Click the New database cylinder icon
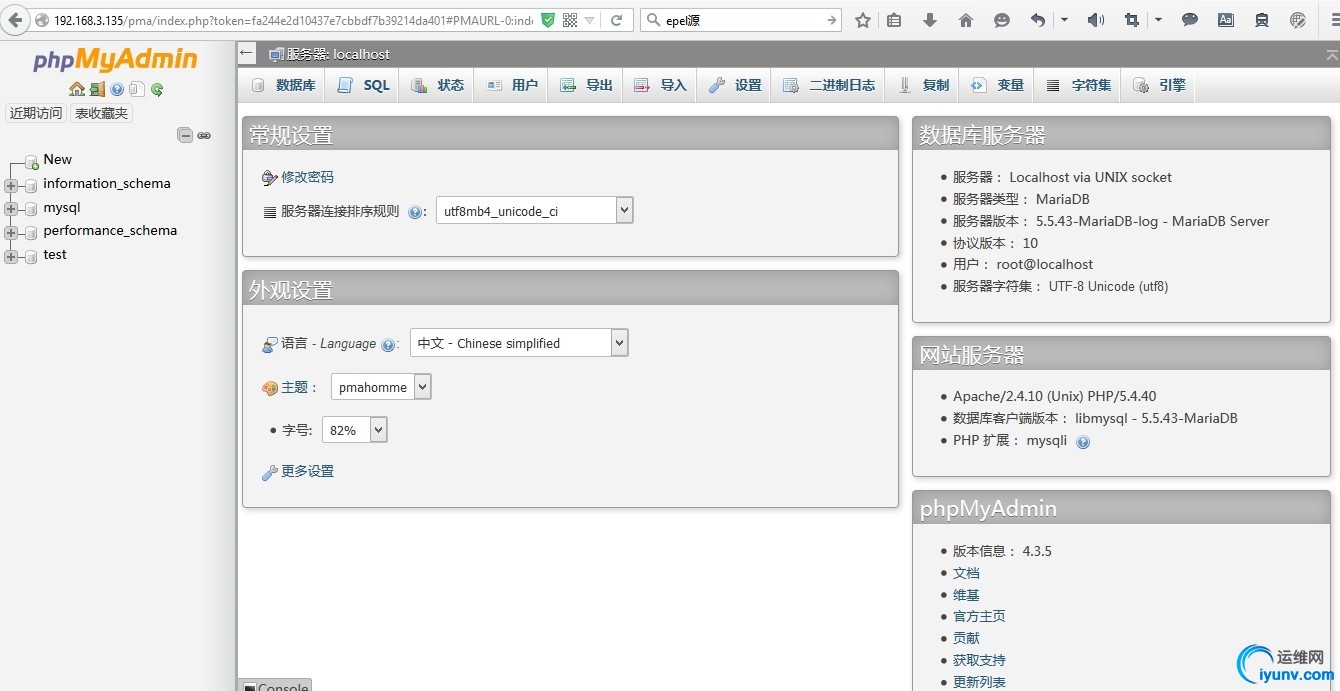The height and width of the screenshot is (691, 1340). pos(31,160)
